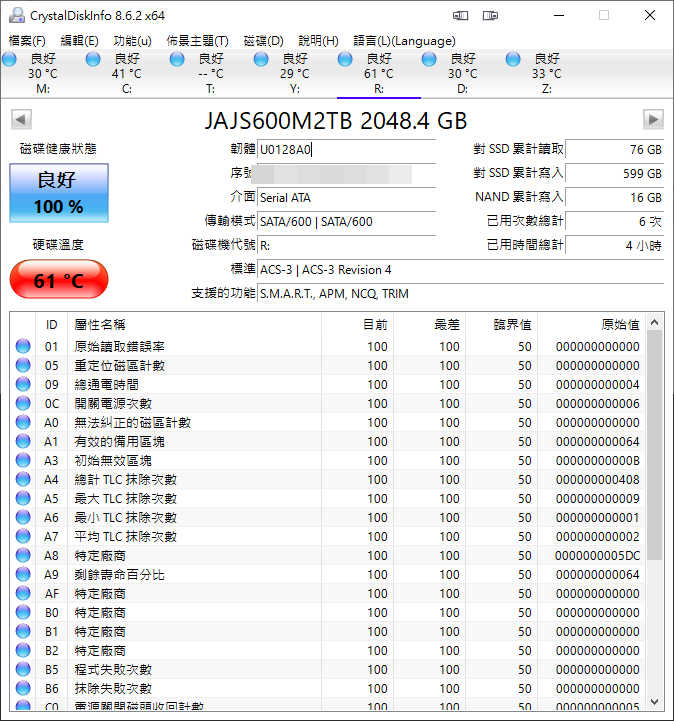Screen dimensions: 674x721
Task: Click the status orb of attribute A0
Action: click(23, 423)
